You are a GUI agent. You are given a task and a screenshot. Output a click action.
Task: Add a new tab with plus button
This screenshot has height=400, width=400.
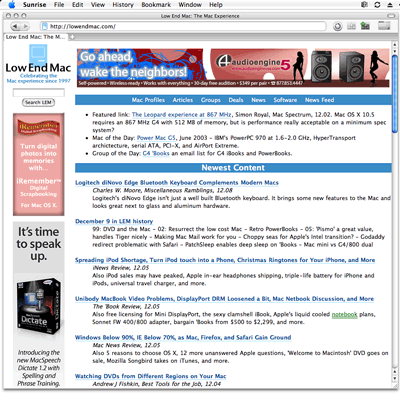click(x=72, y=37)
